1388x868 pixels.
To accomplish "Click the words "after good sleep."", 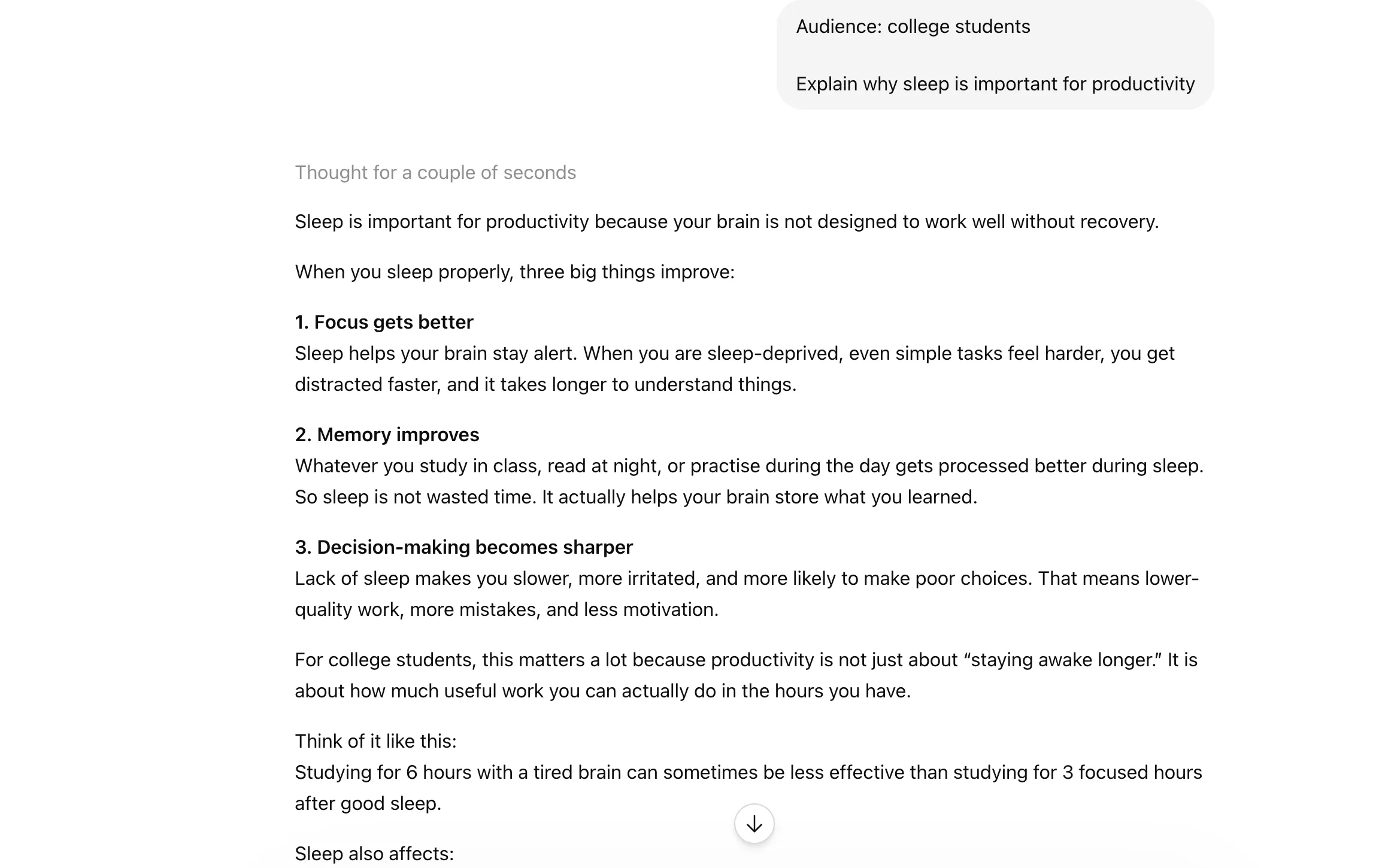I will pyautogui.click(x=368, y=803).
